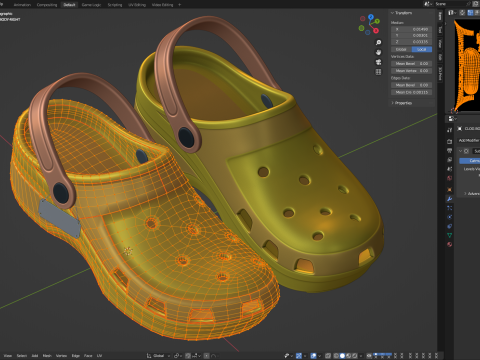This screenshot has height=360, width=480.
Task: Open the Add Modifier dropdown
Action: pos(469,140)
